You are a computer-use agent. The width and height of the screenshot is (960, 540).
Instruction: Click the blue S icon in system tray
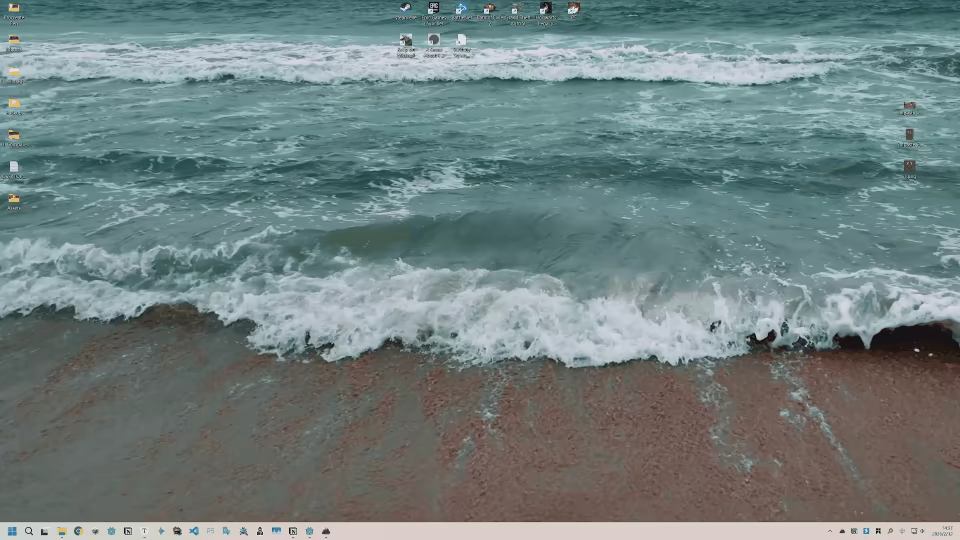click(x=866, y=531)
